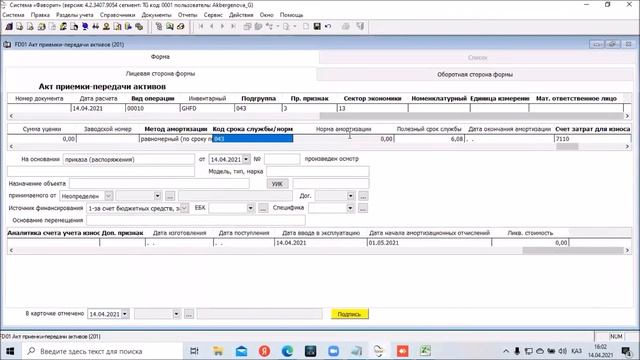This screenshot has height=360, width=640.
Task: Open the empty combo box after 'Неопределен'
Action: pos(158,196)
